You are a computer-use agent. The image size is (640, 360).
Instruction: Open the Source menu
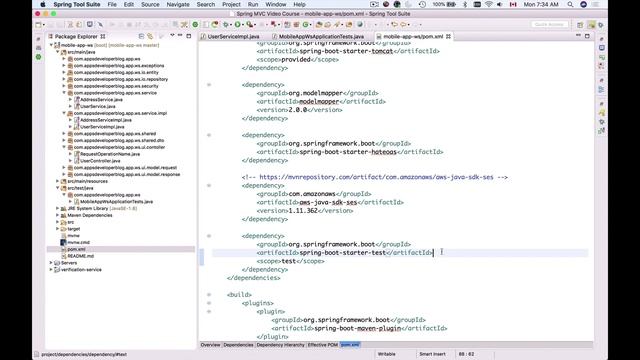point(150,4)
